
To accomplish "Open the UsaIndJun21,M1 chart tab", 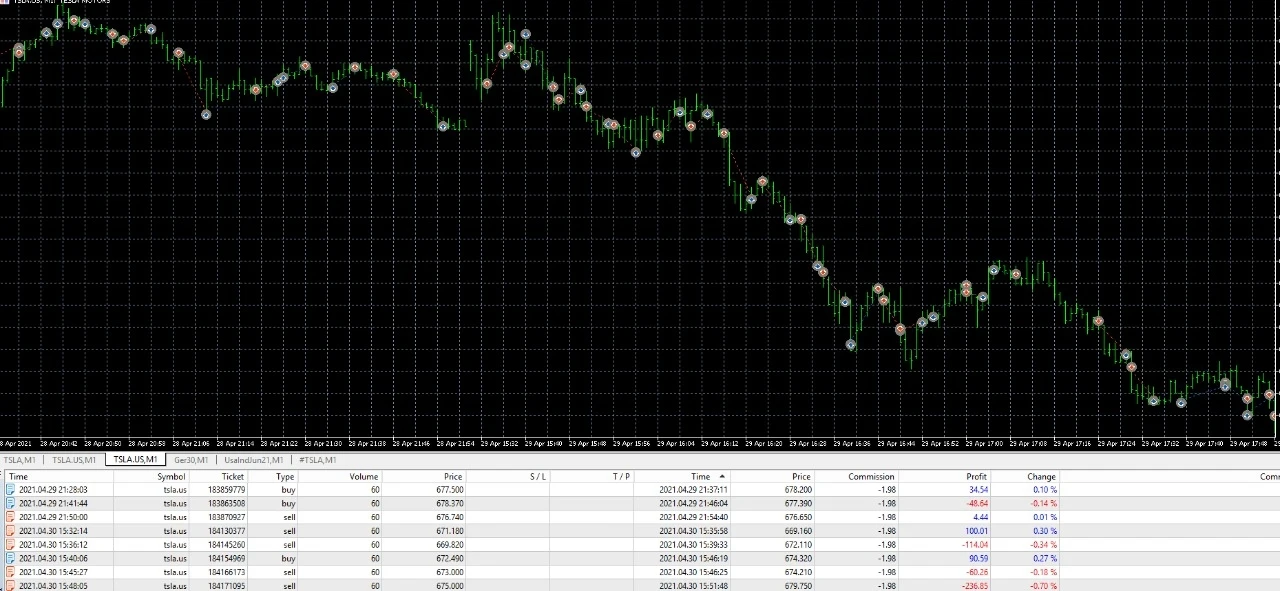I will [254, 460].
